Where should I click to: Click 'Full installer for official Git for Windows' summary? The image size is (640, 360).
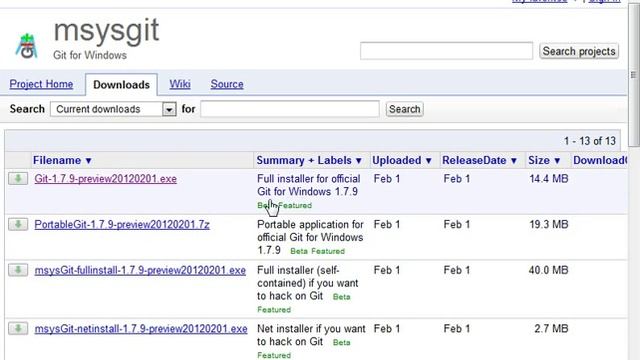pyautogui.click(x=309, y=185)
